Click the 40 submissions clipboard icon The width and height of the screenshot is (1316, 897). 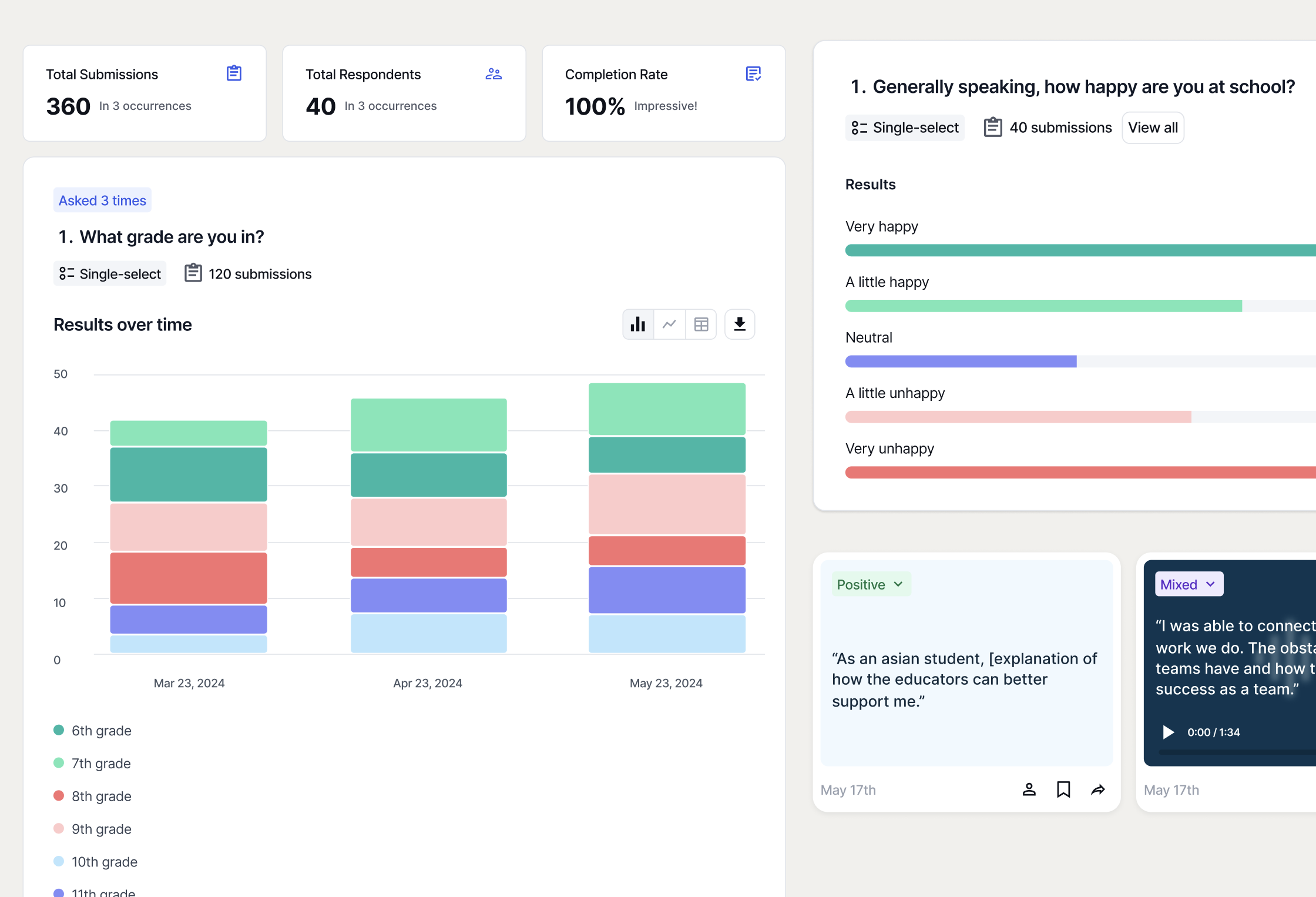point(993,127)
